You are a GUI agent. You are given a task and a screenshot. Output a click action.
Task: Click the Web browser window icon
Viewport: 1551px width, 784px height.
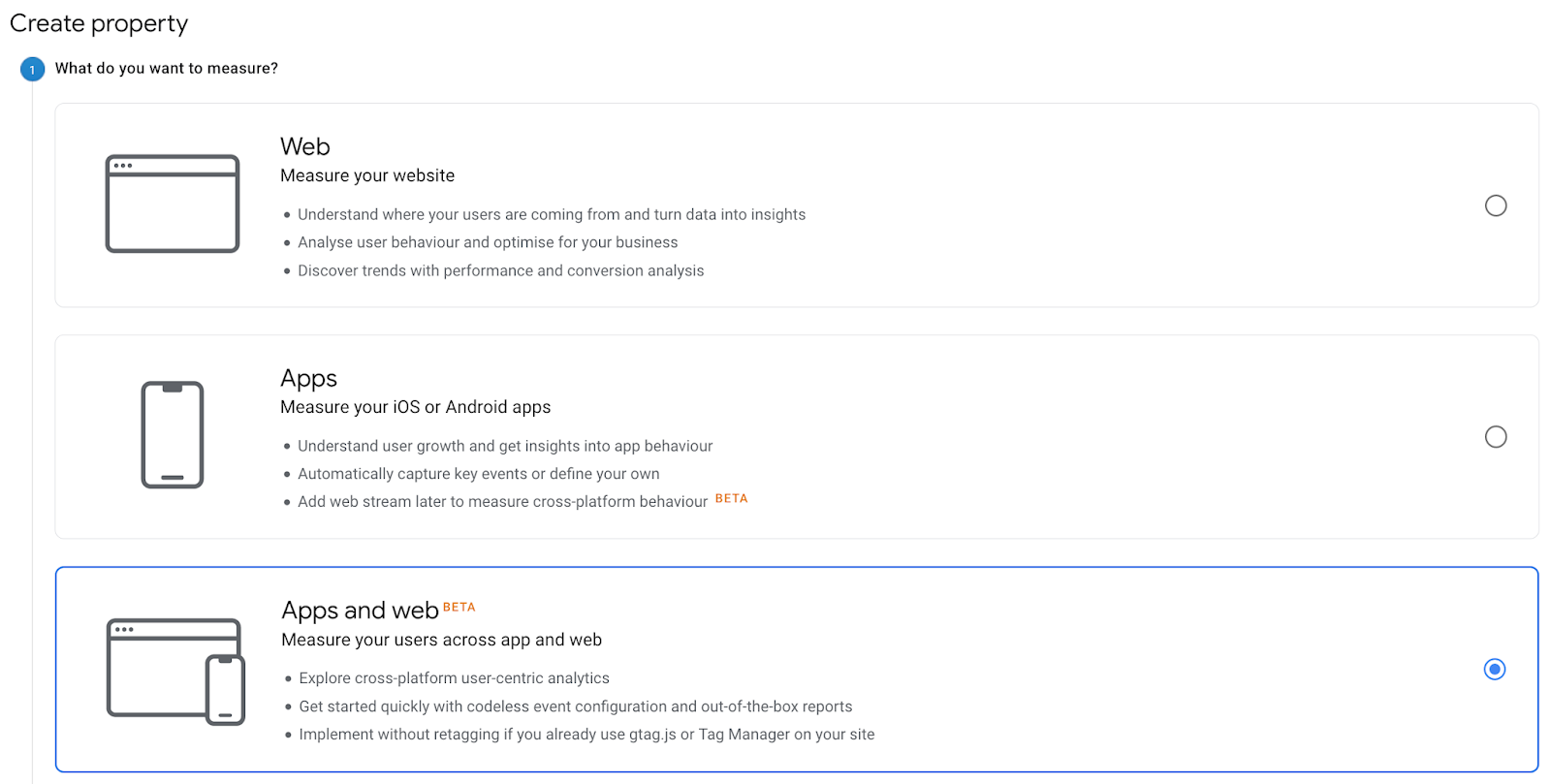173,204
